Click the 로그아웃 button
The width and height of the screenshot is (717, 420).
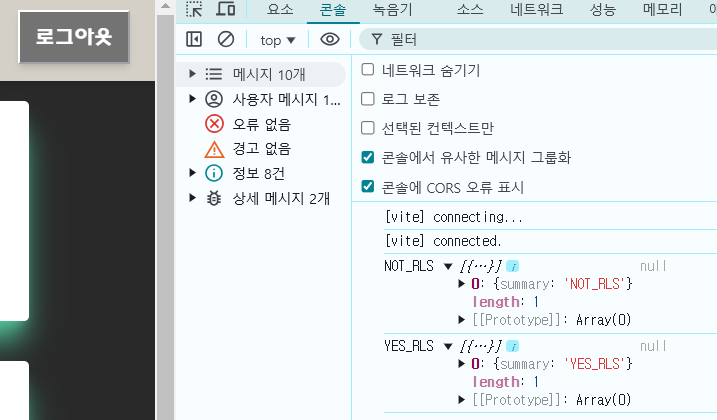[74, 37]
